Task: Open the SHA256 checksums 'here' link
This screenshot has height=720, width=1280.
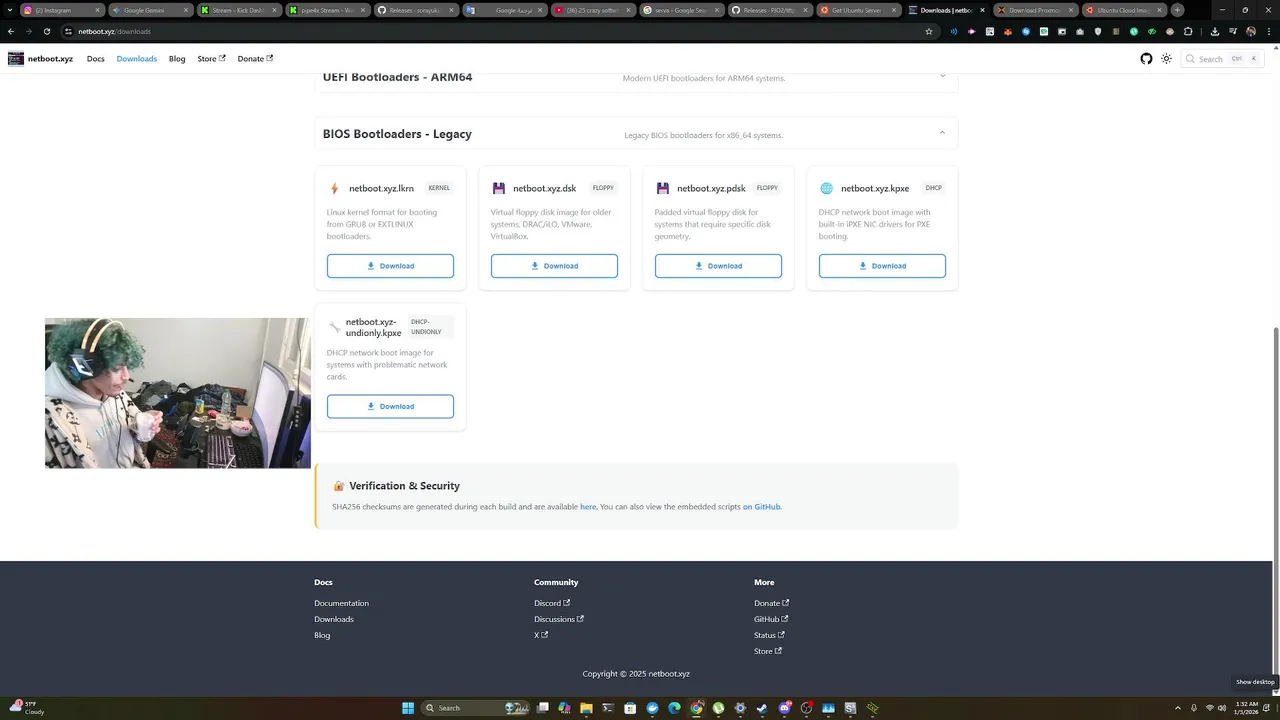Action: click(588, 507)
